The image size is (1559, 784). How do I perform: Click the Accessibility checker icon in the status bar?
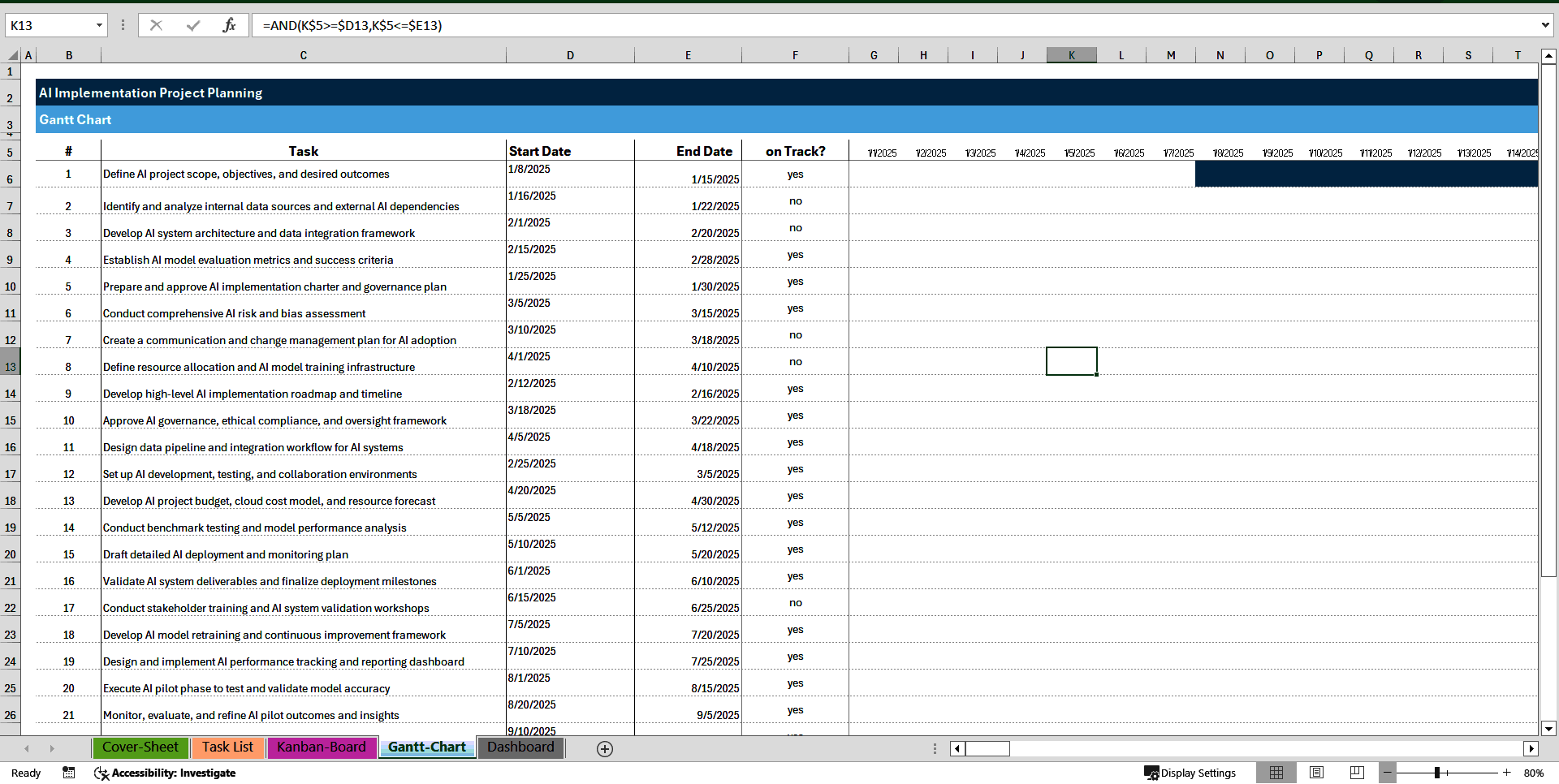pos(101,773)
